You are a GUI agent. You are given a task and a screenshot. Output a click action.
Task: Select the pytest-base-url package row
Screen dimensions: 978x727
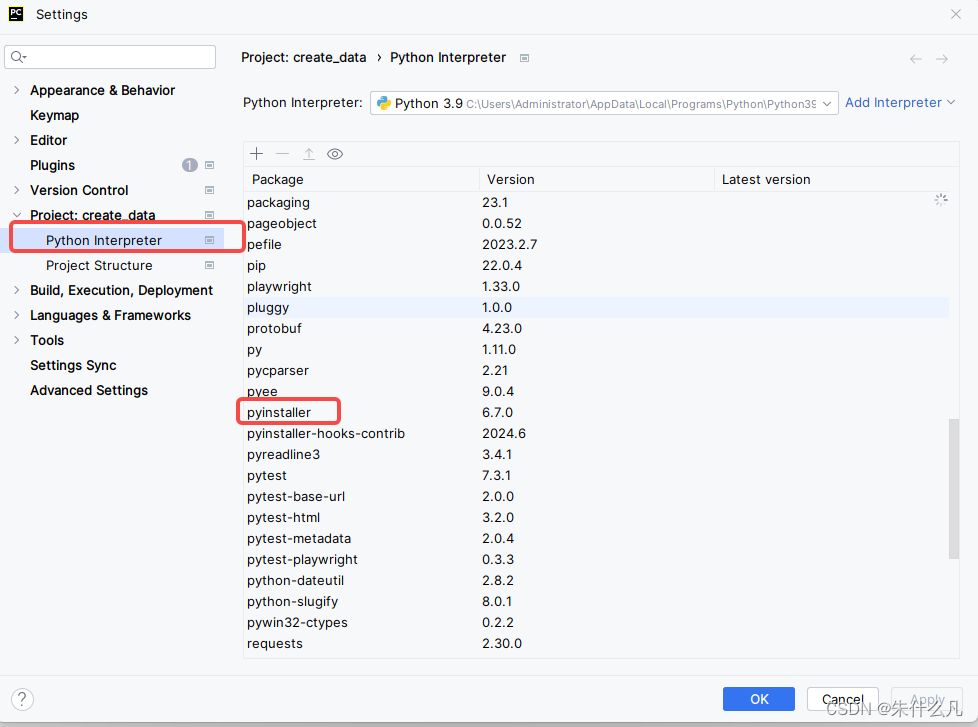click(596, 496)
